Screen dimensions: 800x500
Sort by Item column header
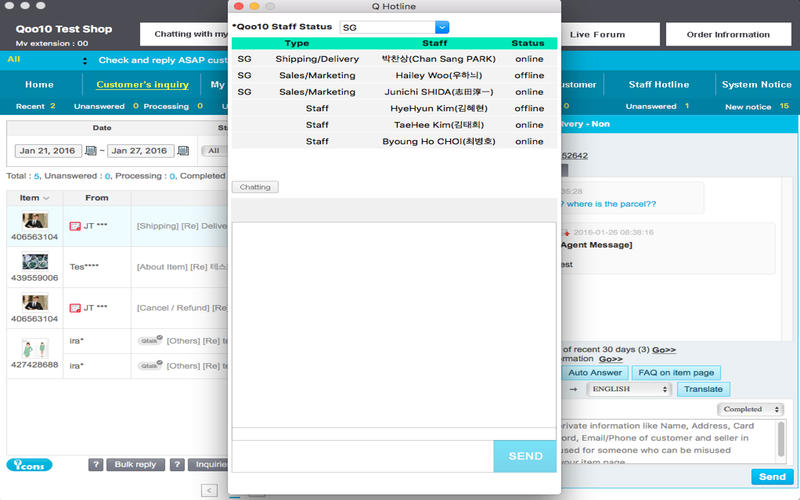click(34, 198)
